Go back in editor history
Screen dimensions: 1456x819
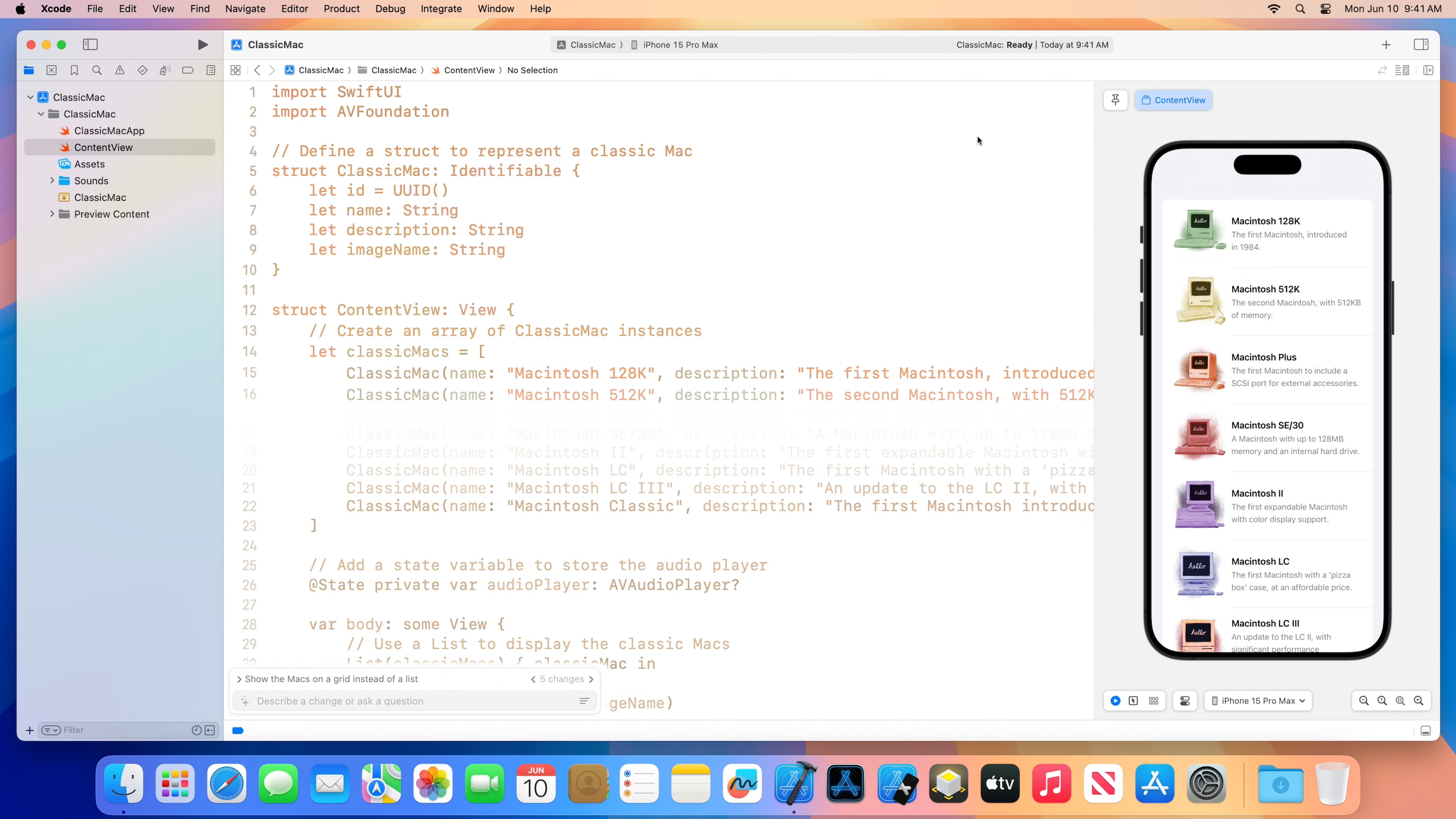pyautogui.click(x=257, y=70)
